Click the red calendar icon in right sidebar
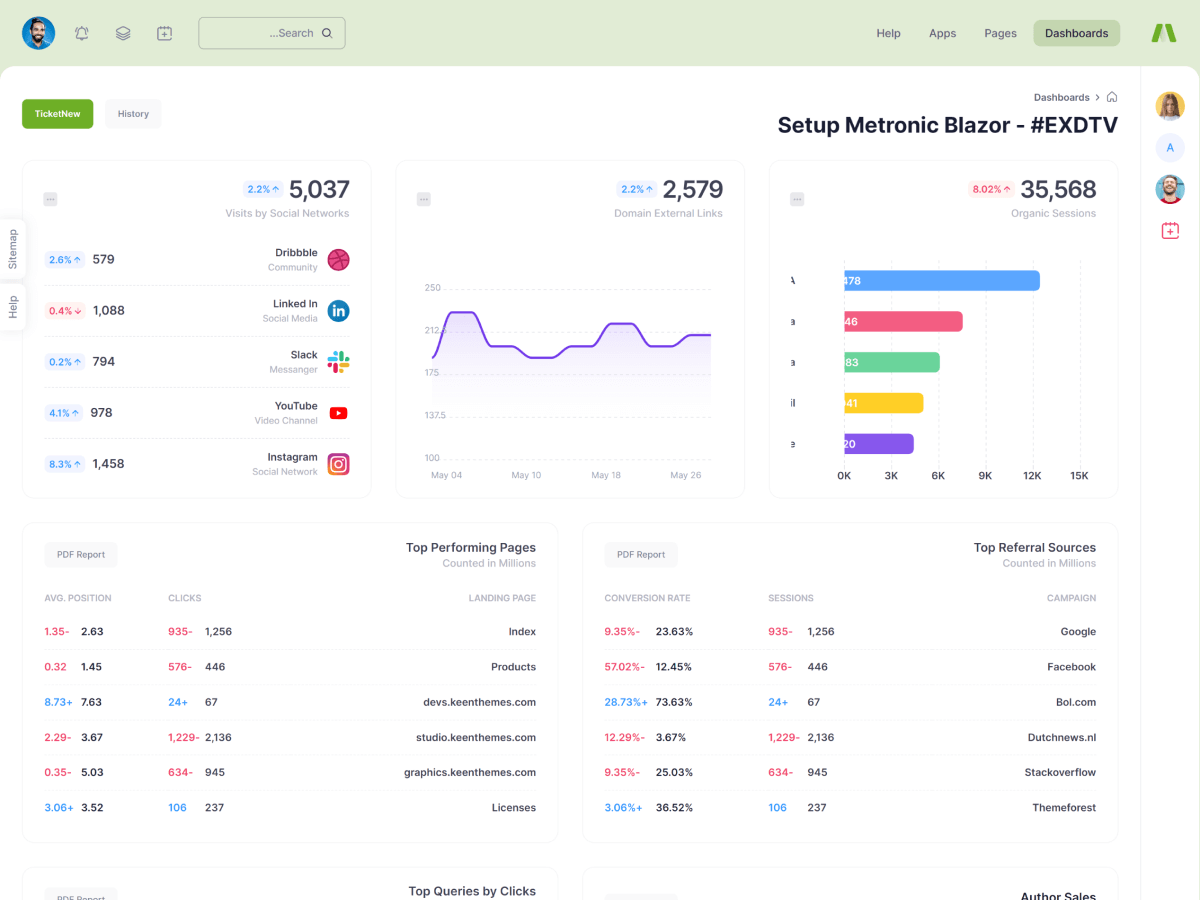 (x=1170, y=231)
